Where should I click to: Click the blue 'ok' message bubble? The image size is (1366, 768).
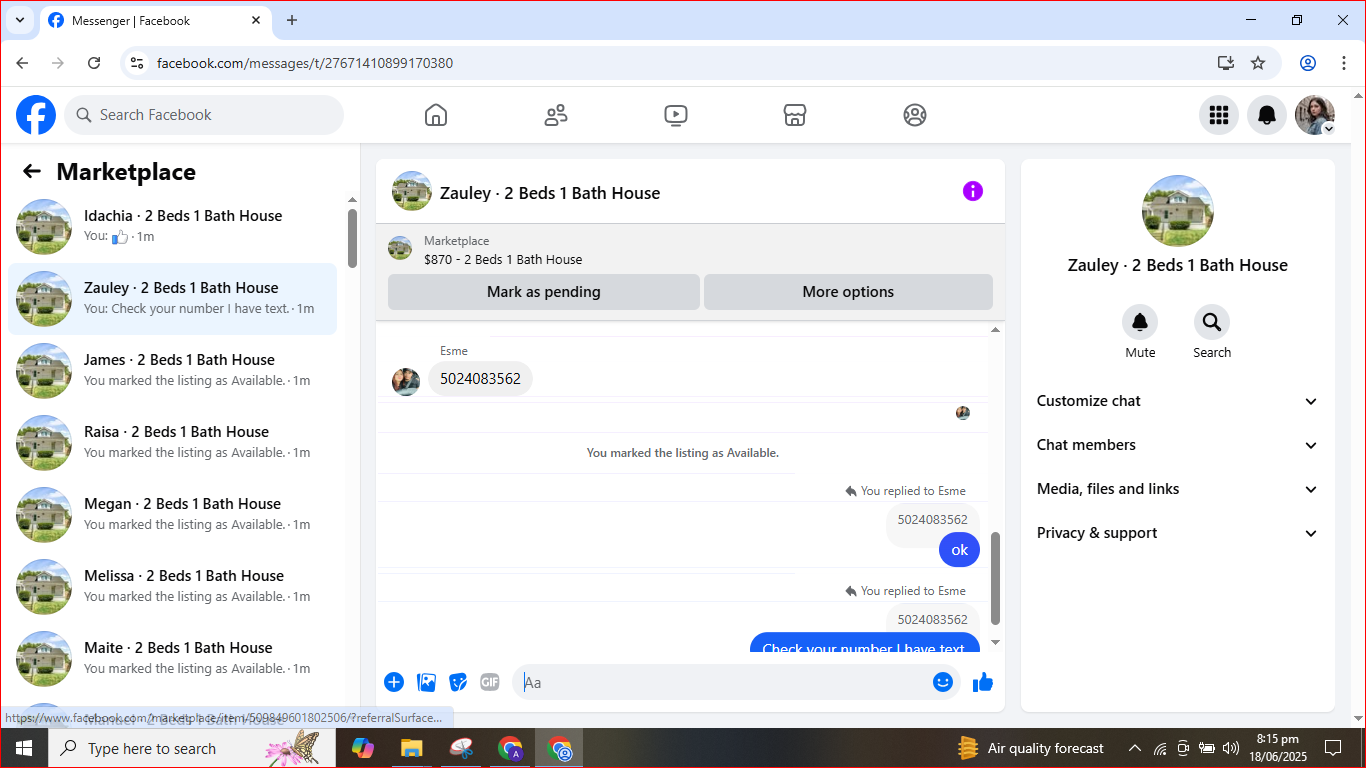[x=960, y=550]
